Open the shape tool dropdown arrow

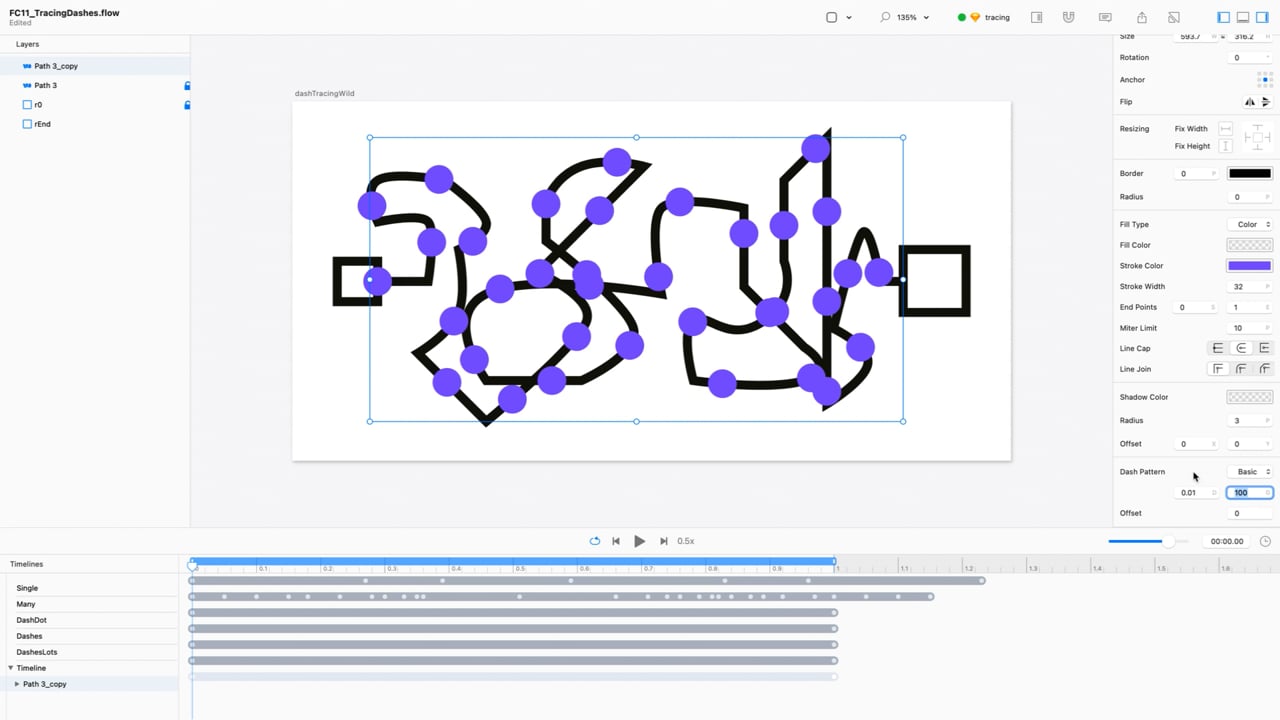tap(849, 17)
